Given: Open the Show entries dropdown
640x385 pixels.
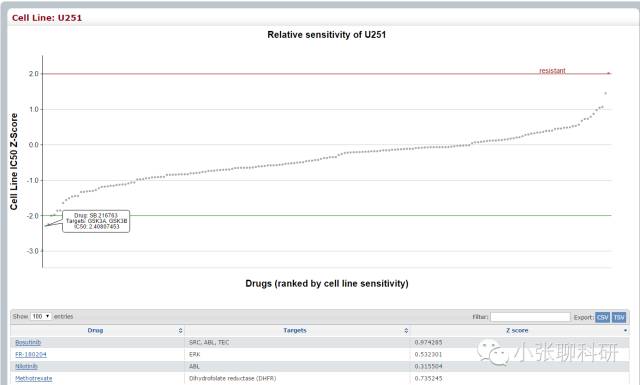Looking at the screenshot, I should (41, 316).
